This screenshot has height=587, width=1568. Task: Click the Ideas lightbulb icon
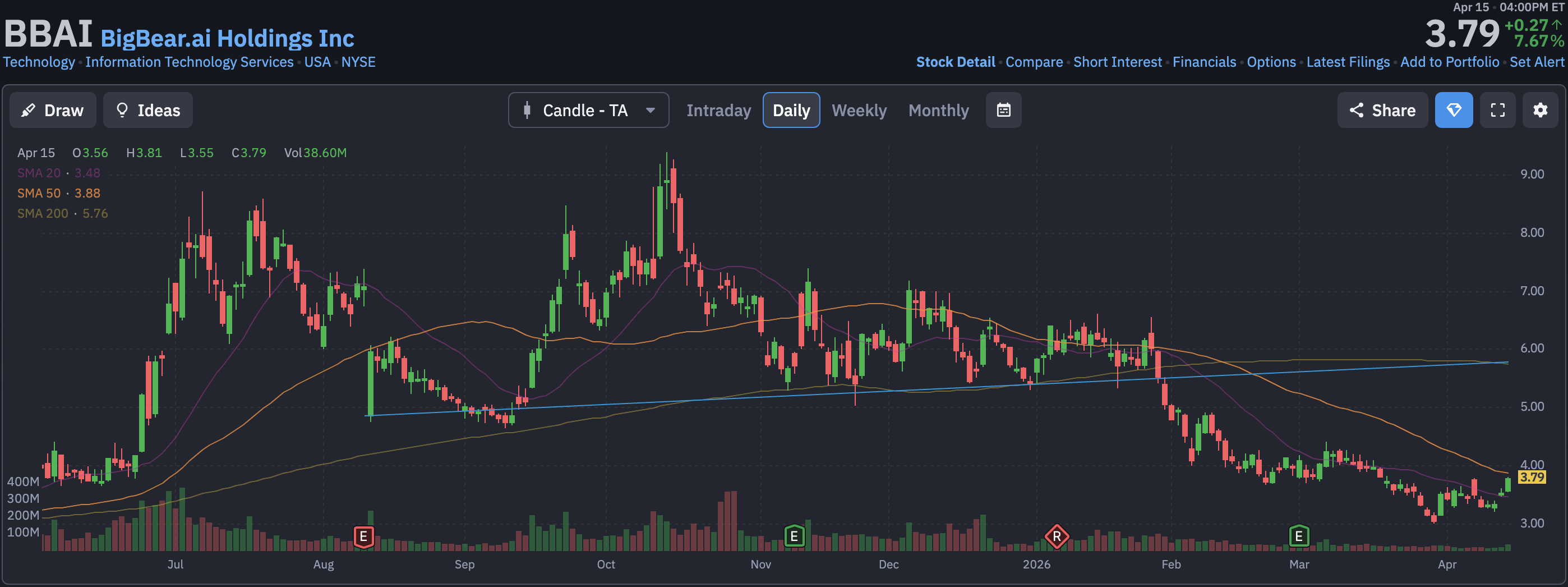pos(122,110)
